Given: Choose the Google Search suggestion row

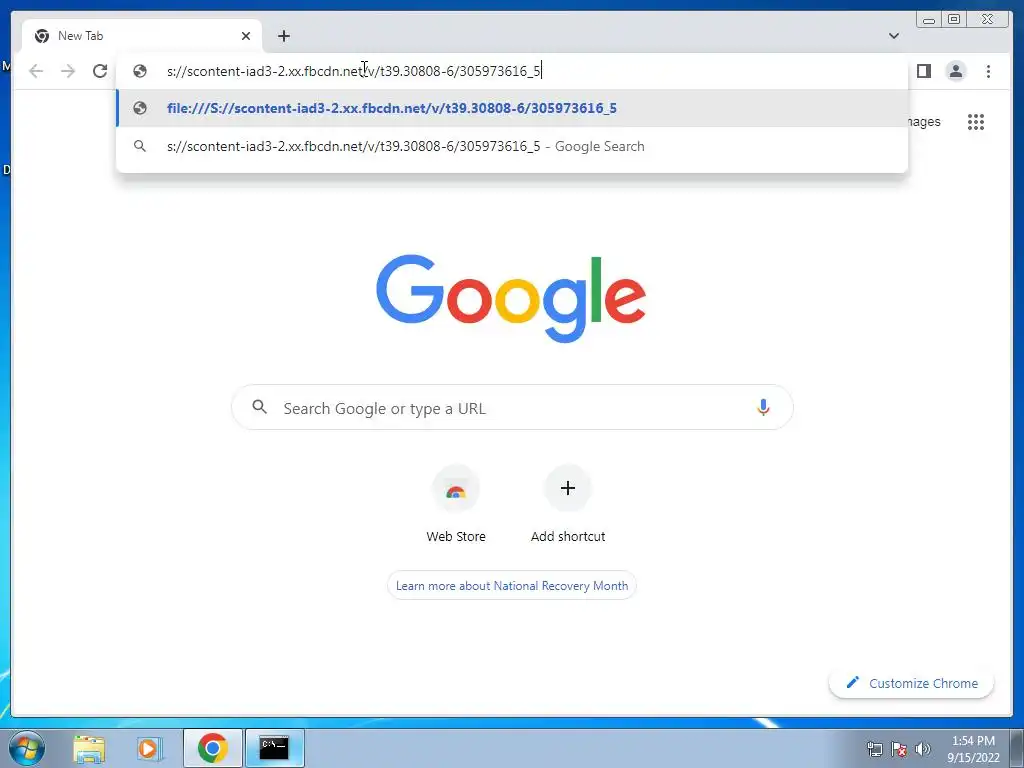Looking at the screenshot, I should click(x=512, y=146).
